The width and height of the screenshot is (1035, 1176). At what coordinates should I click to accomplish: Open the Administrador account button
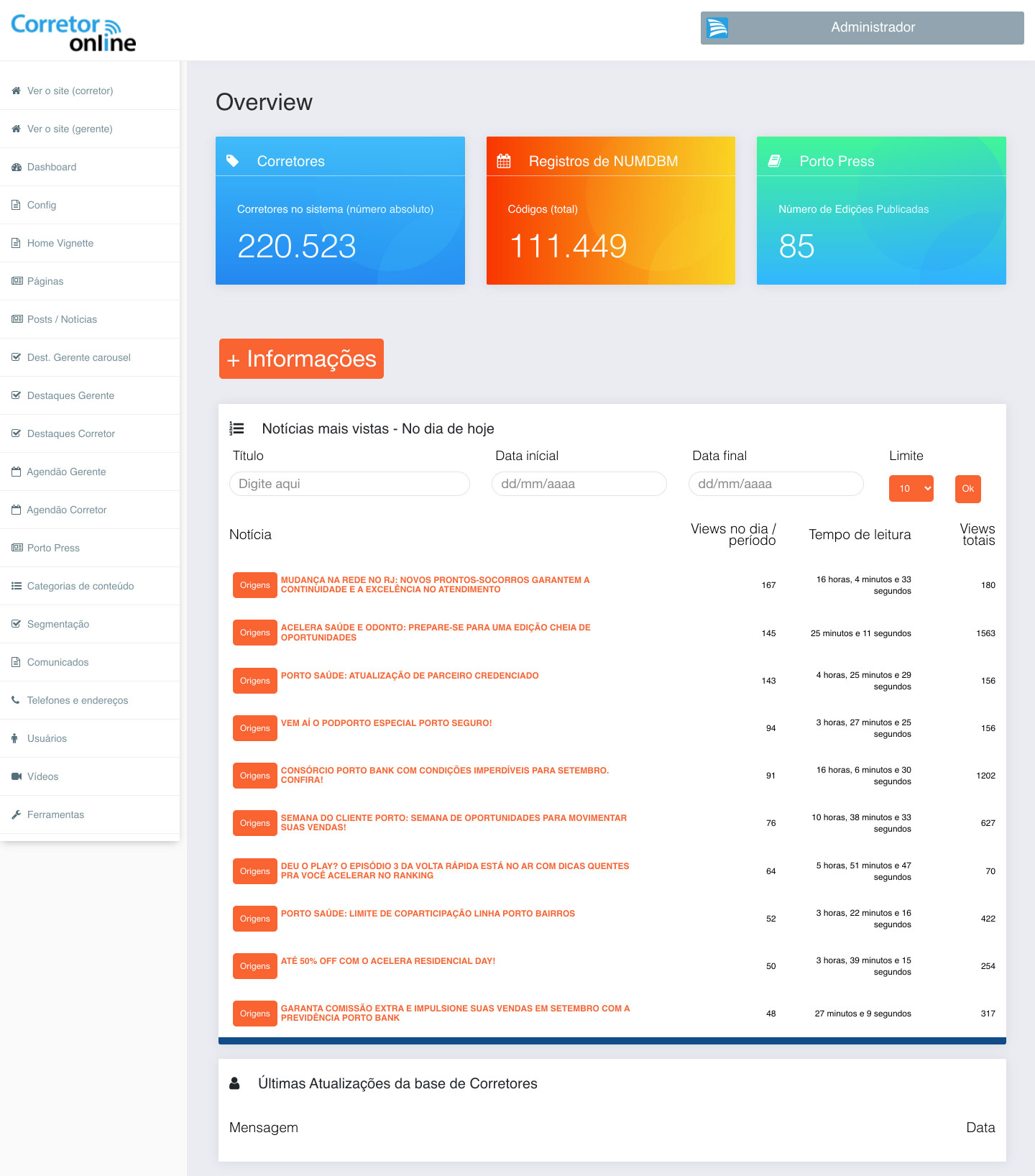tap(862, 28)
